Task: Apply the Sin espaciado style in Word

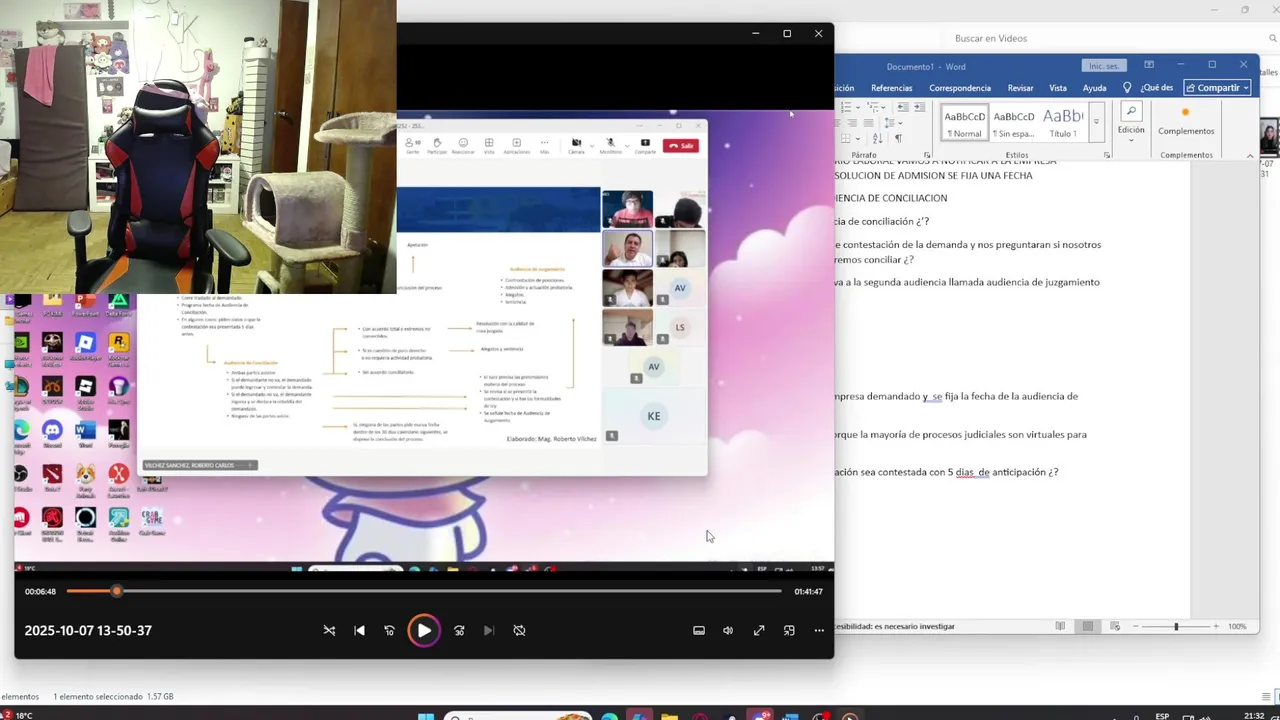Action: tap(1014, 123)
